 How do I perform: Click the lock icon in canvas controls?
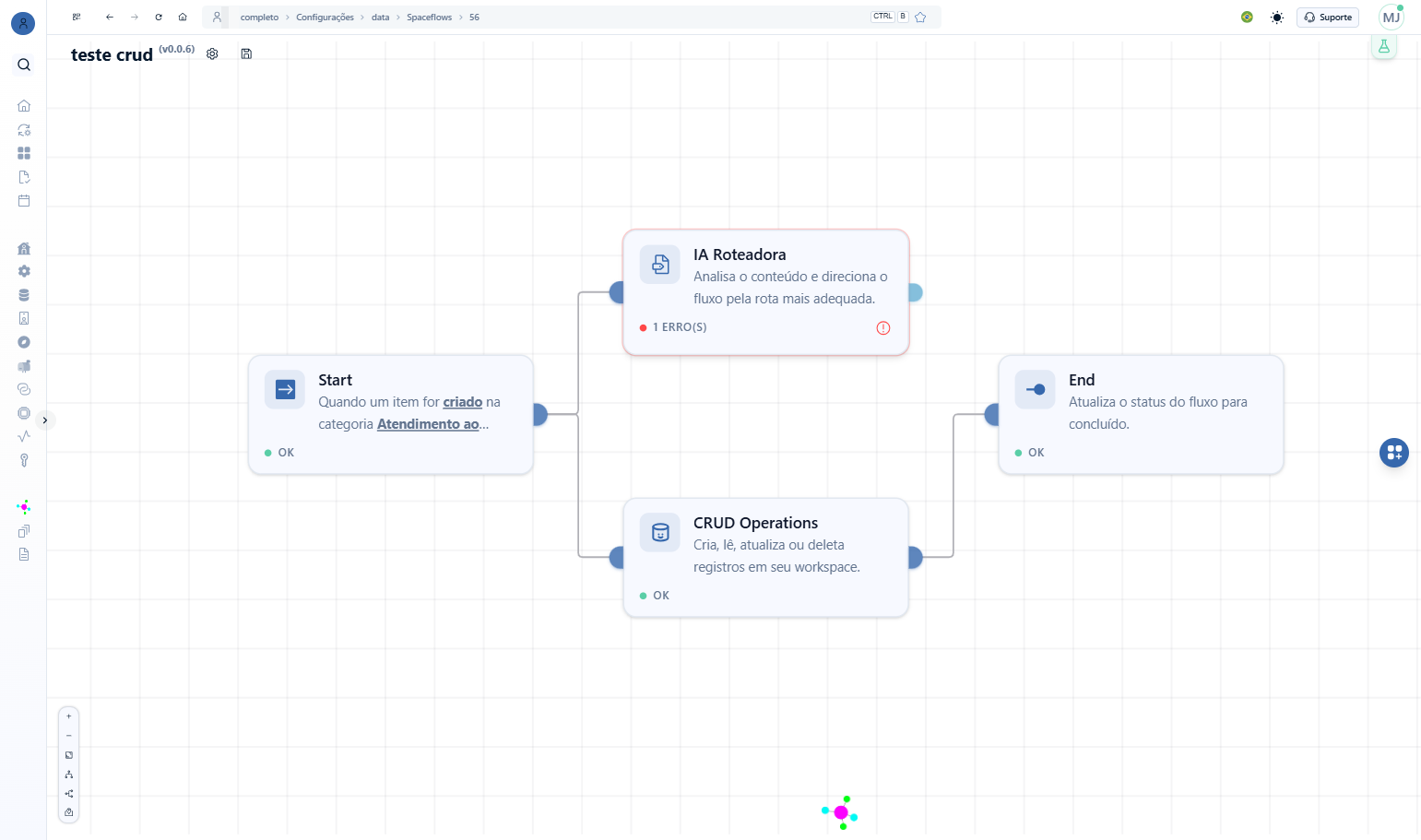(68, 812)
